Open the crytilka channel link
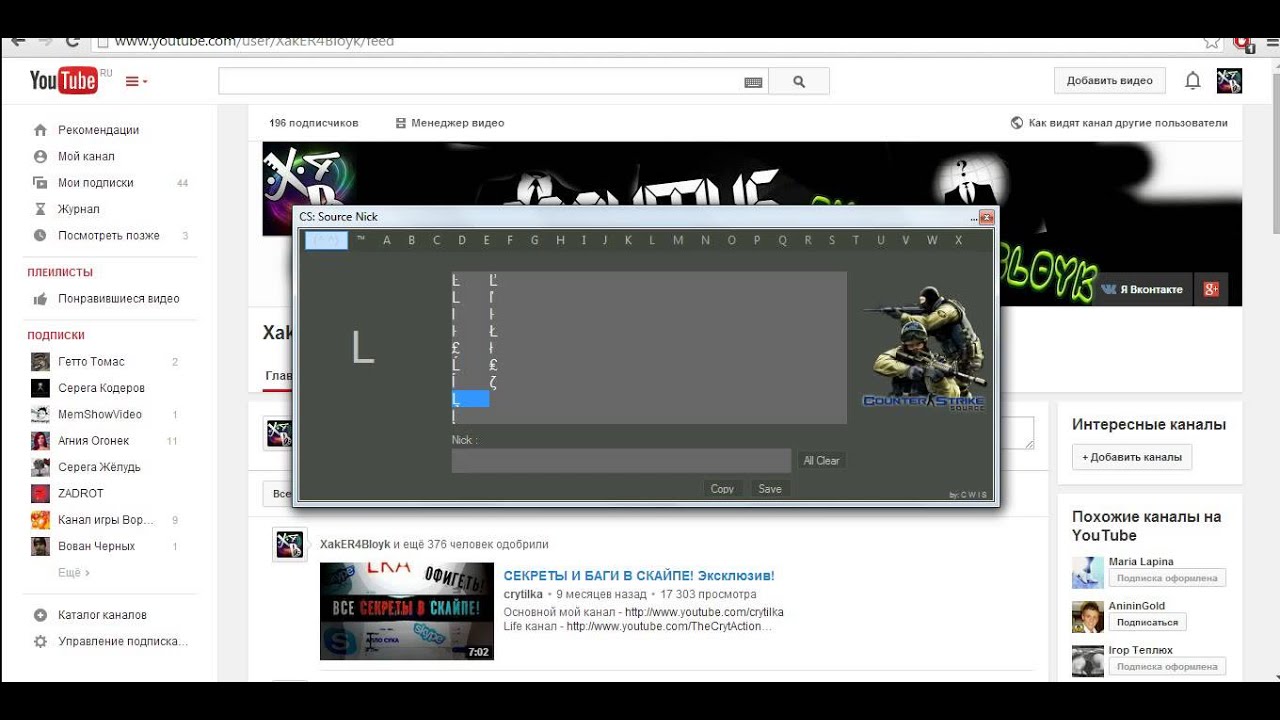1280x720 pixels. (x=523, y=594)
